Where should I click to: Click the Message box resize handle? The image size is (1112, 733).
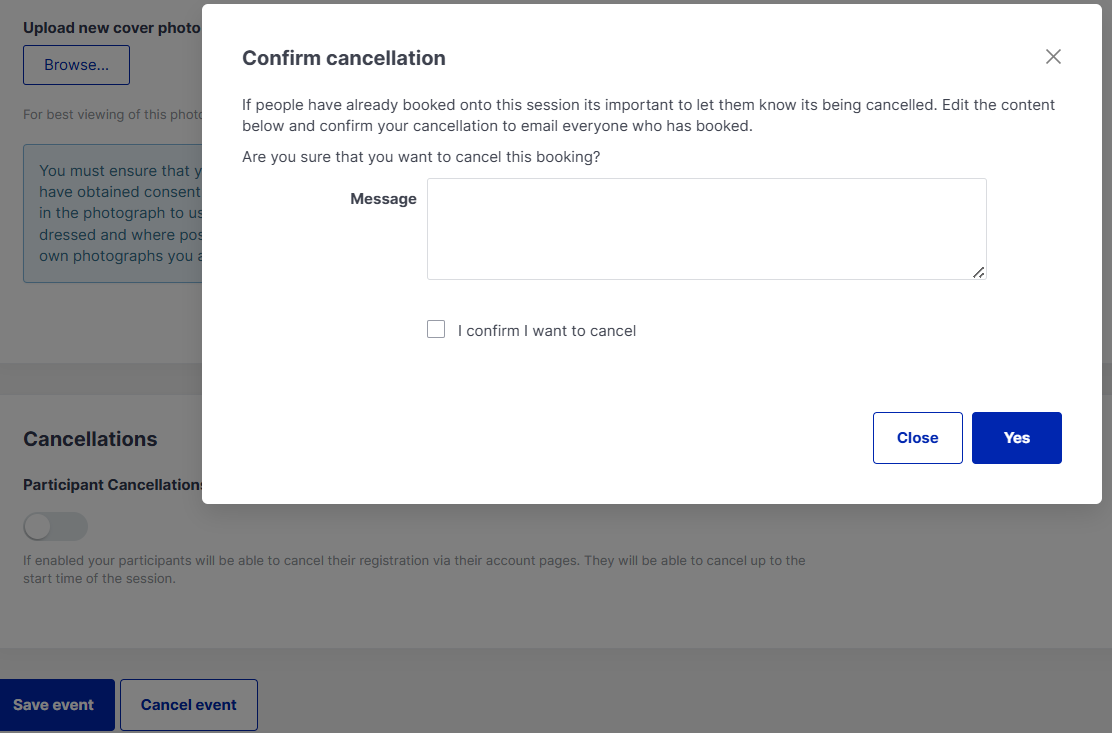[978, 272]
